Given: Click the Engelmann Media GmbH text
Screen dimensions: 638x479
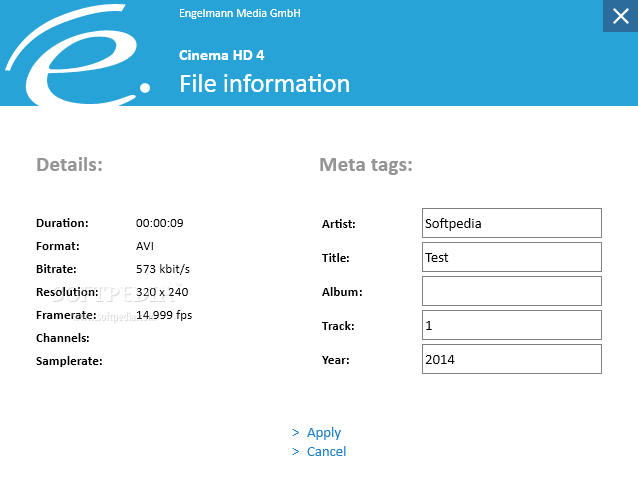Looking at the screenshot, I should click(240, 13).
